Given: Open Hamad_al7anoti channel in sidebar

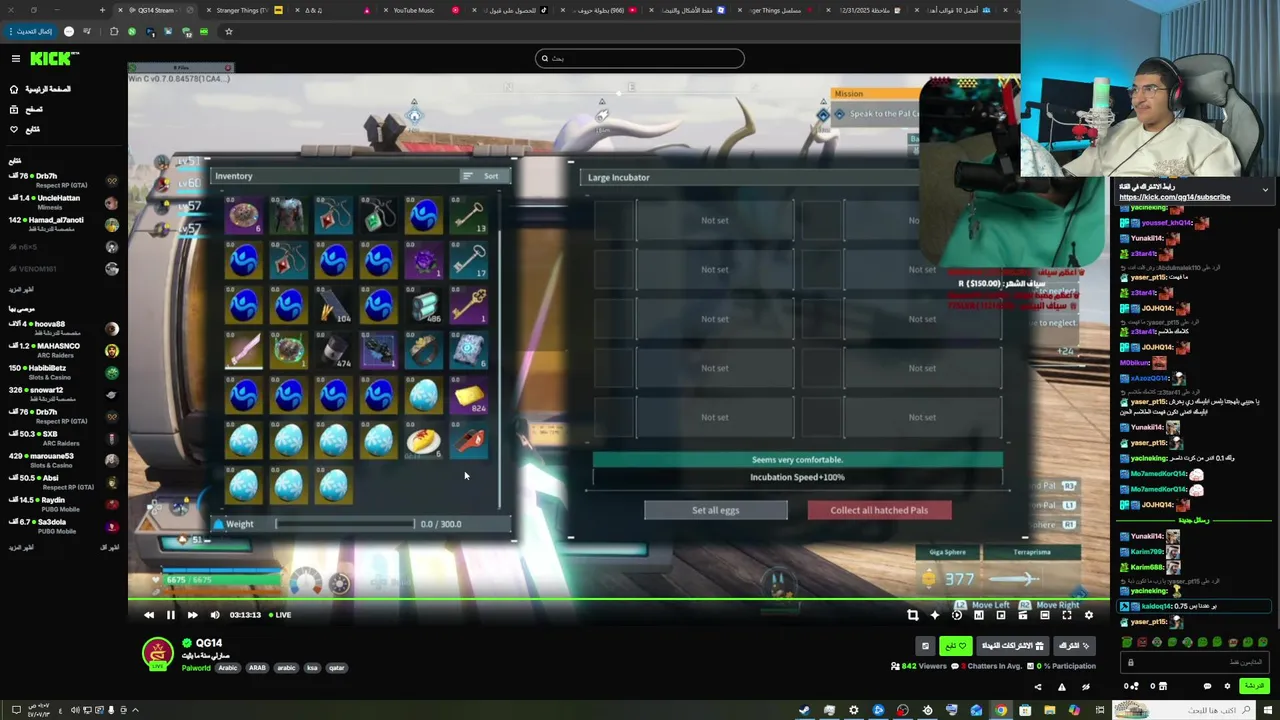Looking at the screenshot, I should click(x=64, y=224).
